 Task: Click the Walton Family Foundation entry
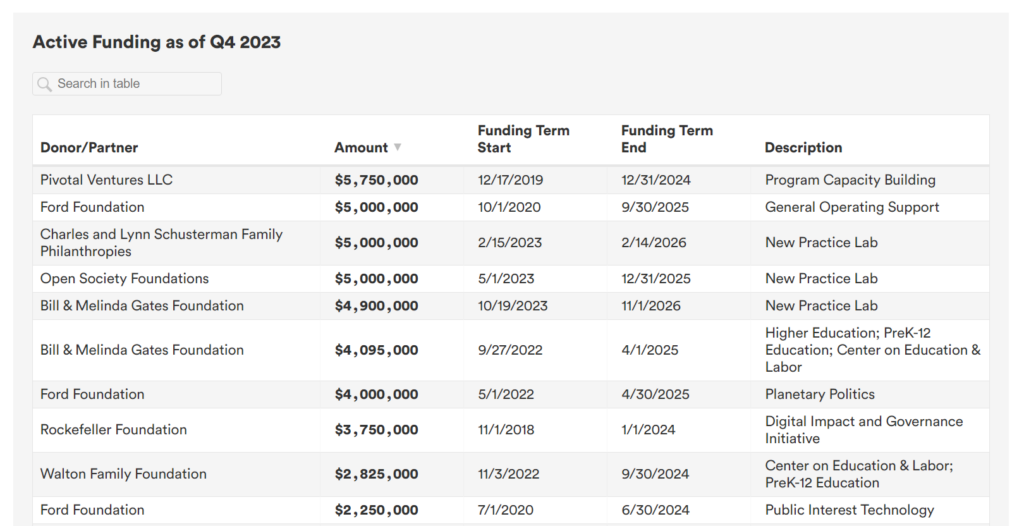point(123,474)
